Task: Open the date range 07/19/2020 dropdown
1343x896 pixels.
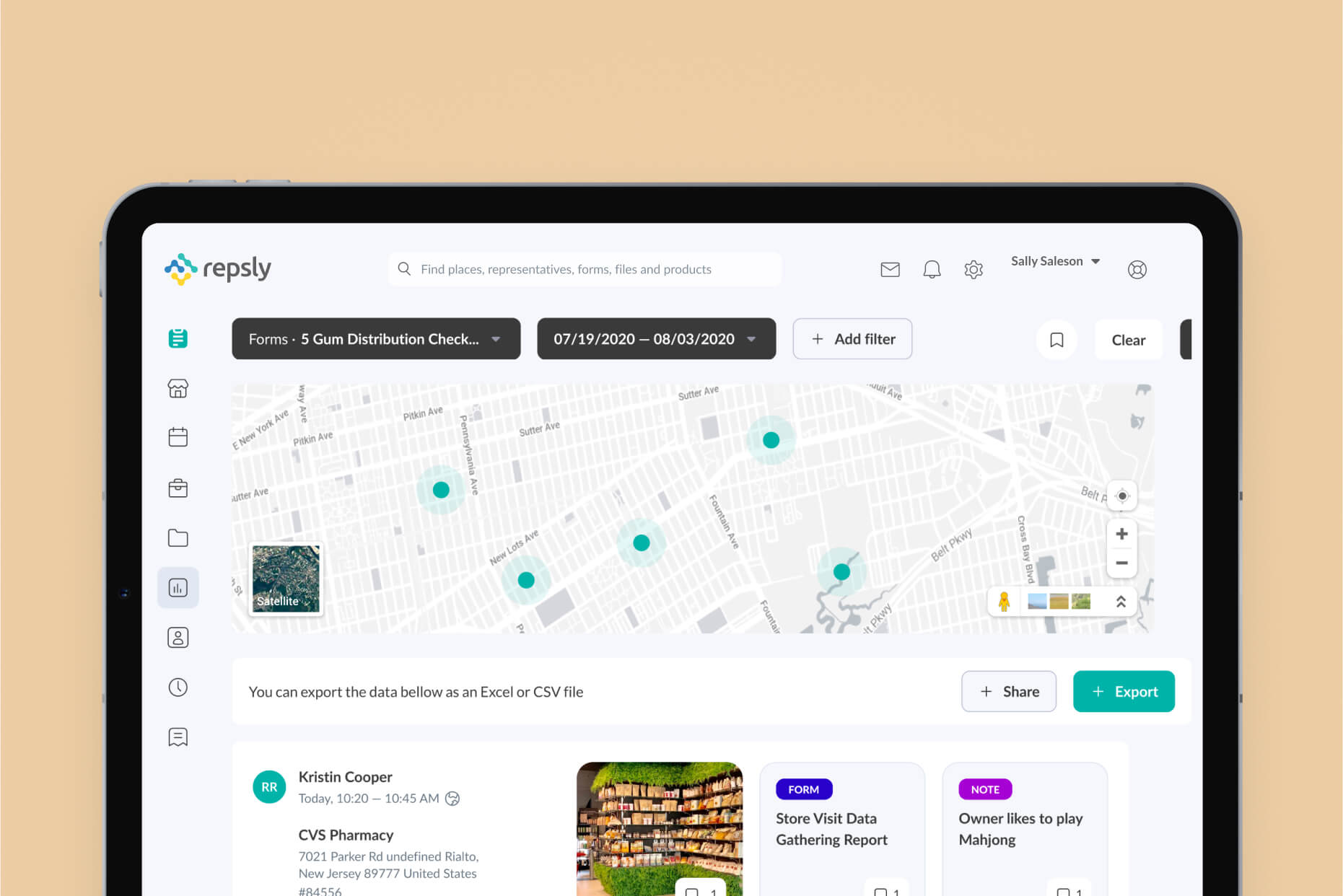Action: (655, 339)
